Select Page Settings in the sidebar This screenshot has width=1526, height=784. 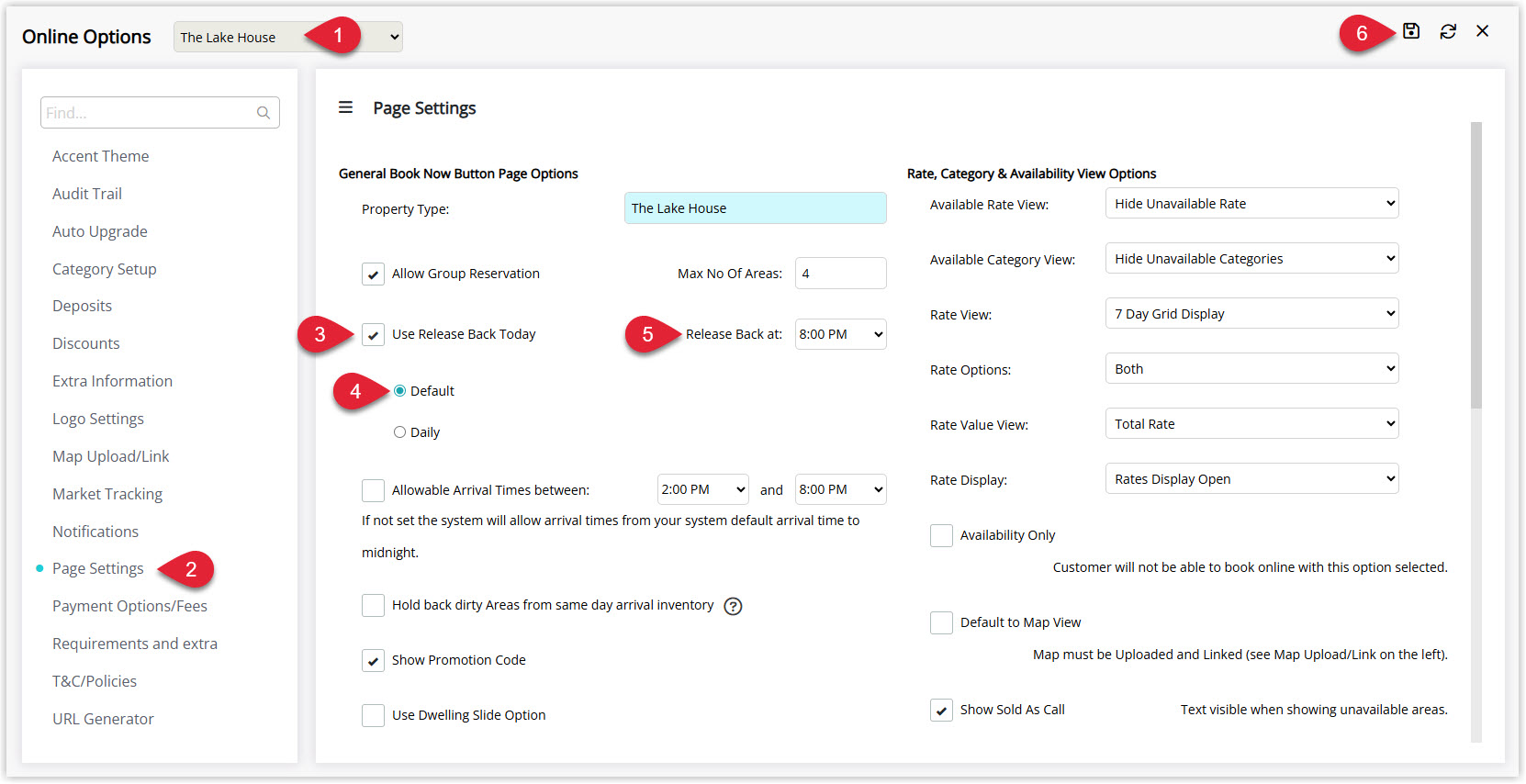(x=98, y=568)
